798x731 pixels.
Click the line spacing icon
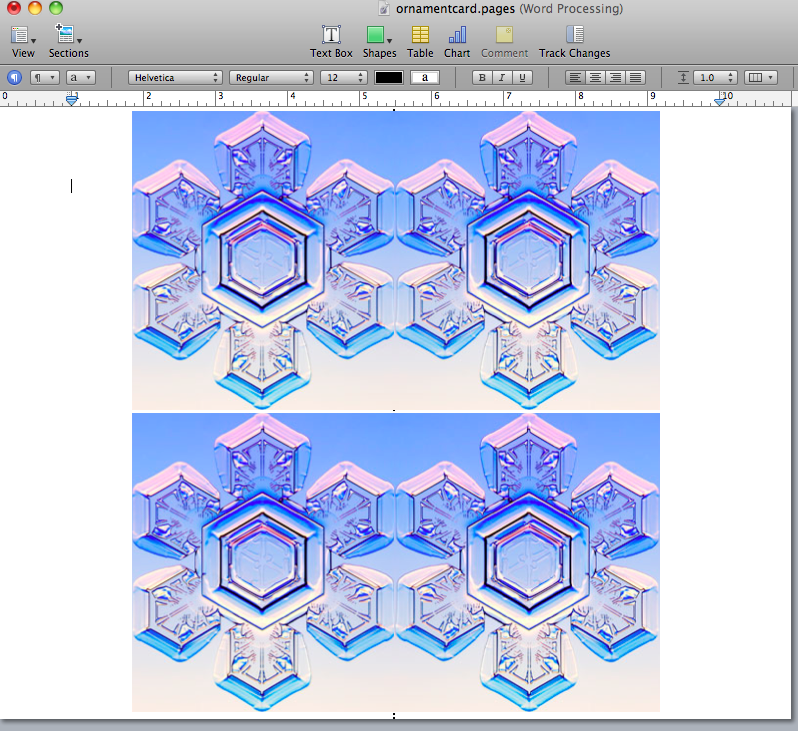pyautogui.click(x=683, y=77)
